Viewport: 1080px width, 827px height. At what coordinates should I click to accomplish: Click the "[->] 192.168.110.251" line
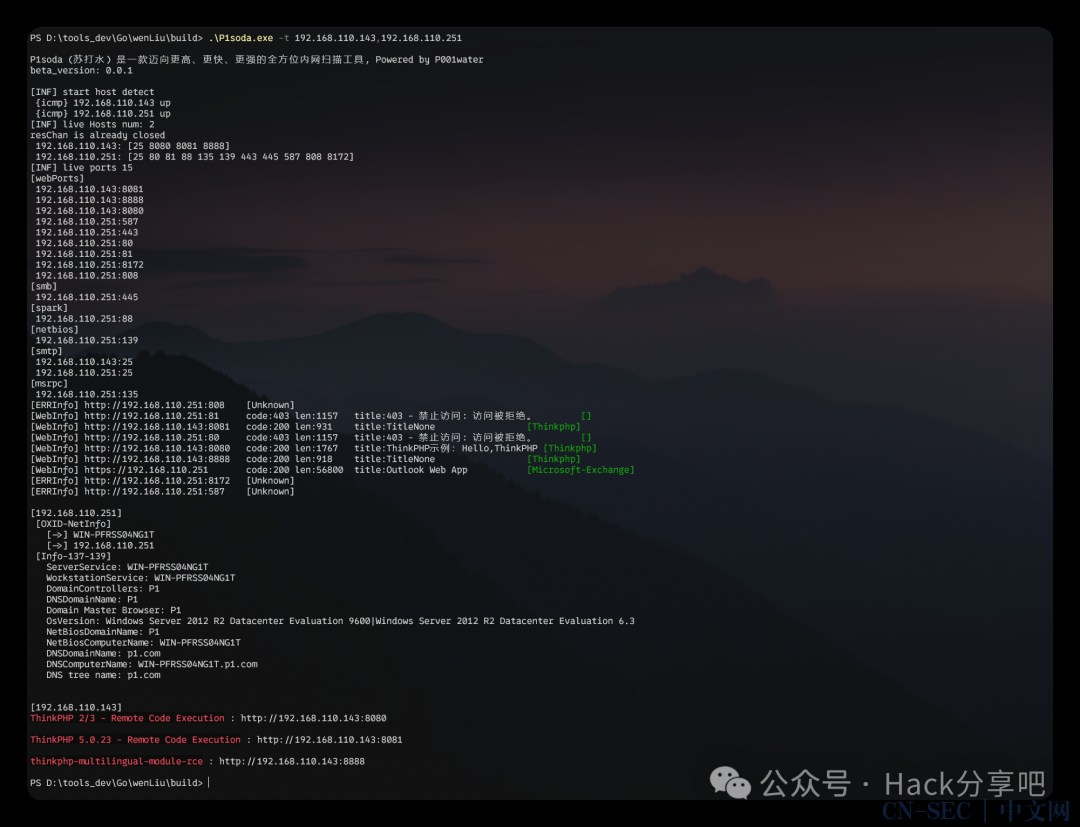point(101,545)
